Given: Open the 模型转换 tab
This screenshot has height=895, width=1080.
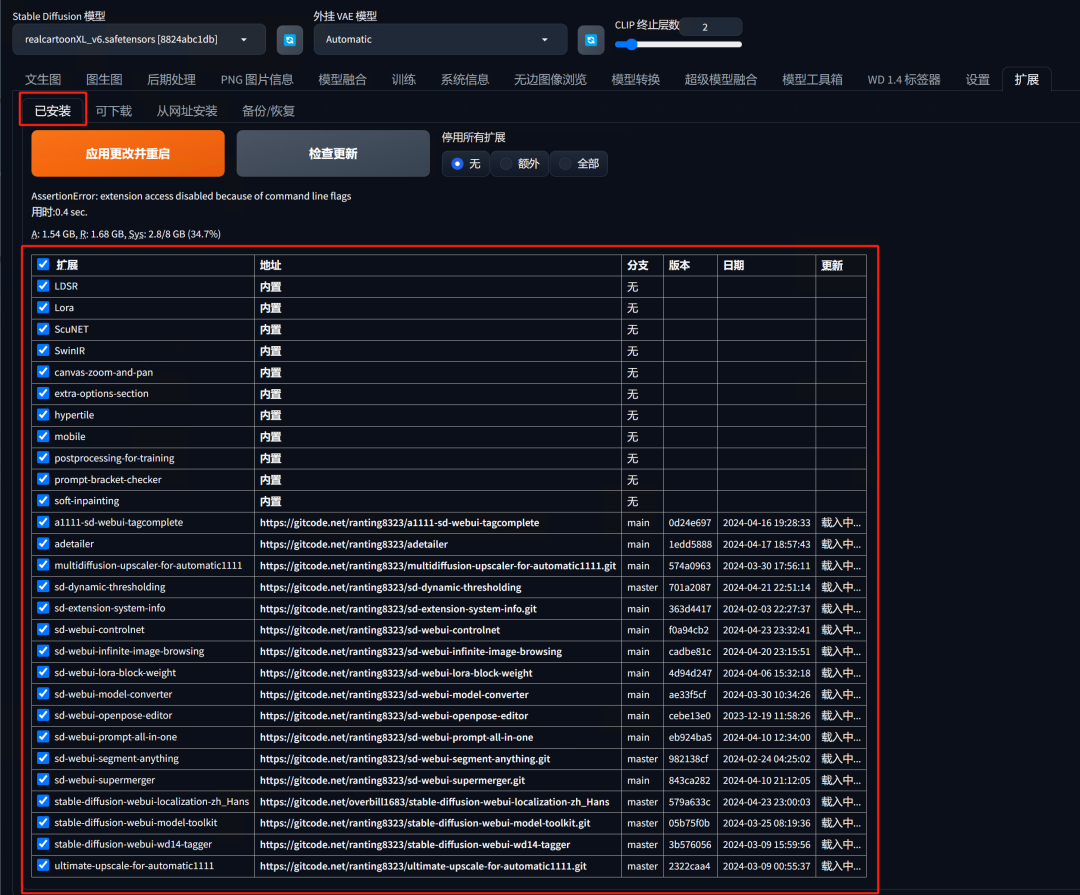Looking at the screenshot, I should coord(636,79).
